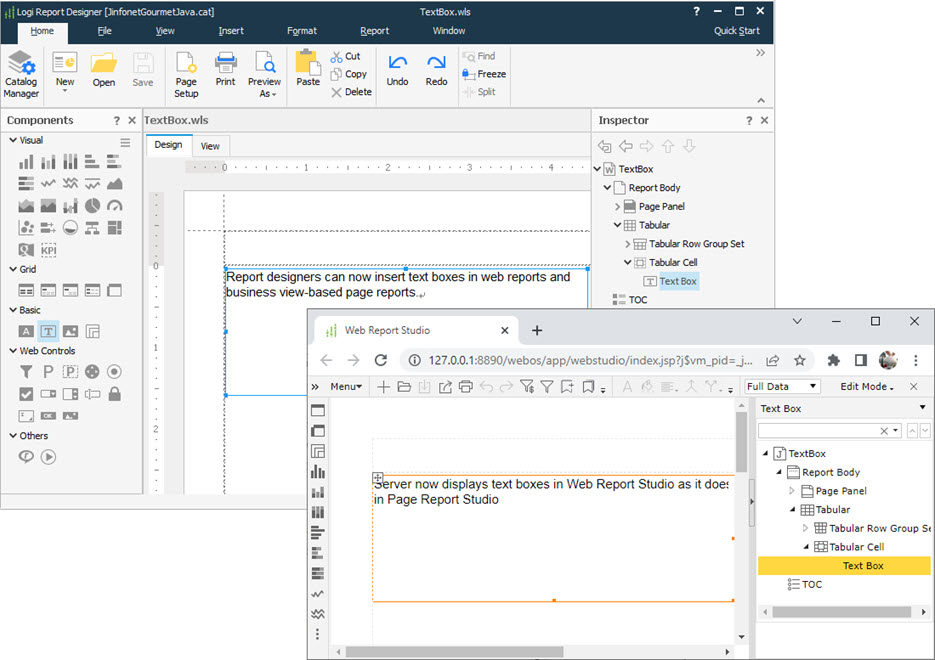Bookmark the page with the star icon
The image size is (935, 660).
[x=800, y=360]
